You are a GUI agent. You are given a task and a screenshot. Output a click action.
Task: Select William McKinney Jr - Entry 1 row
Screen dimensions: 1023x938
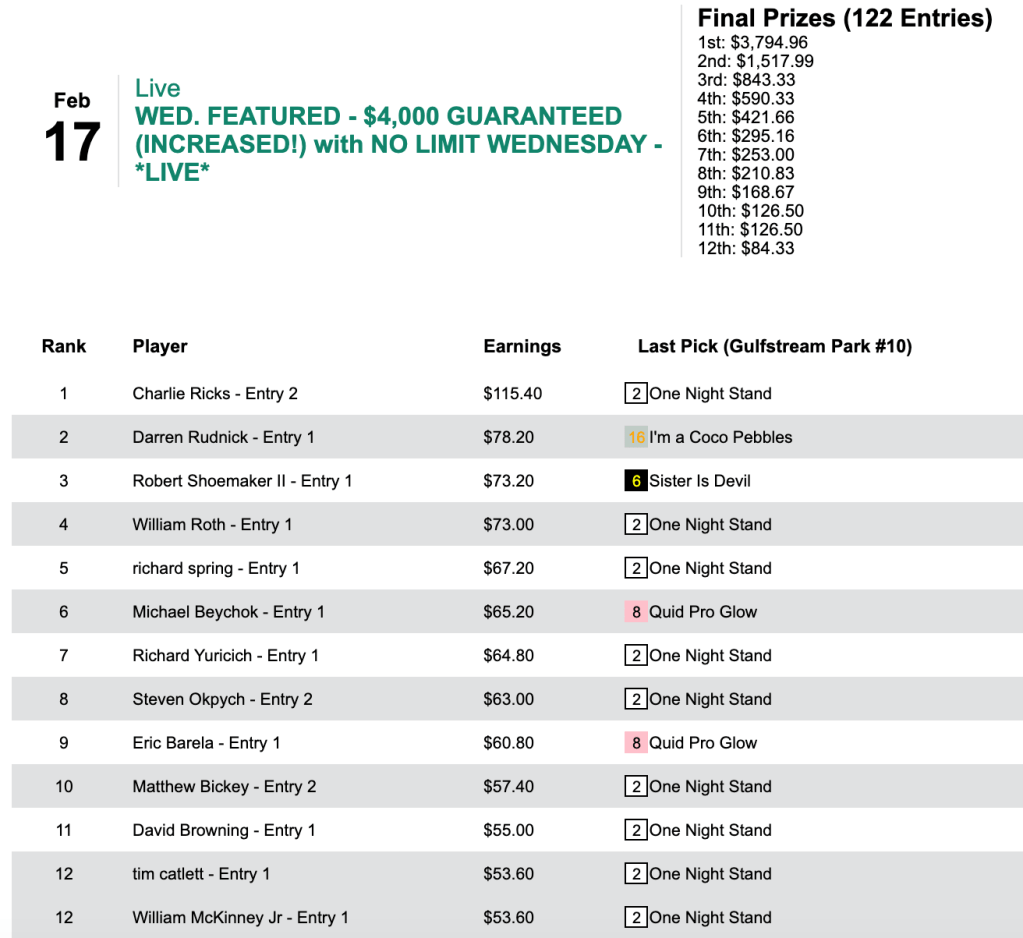240,918
